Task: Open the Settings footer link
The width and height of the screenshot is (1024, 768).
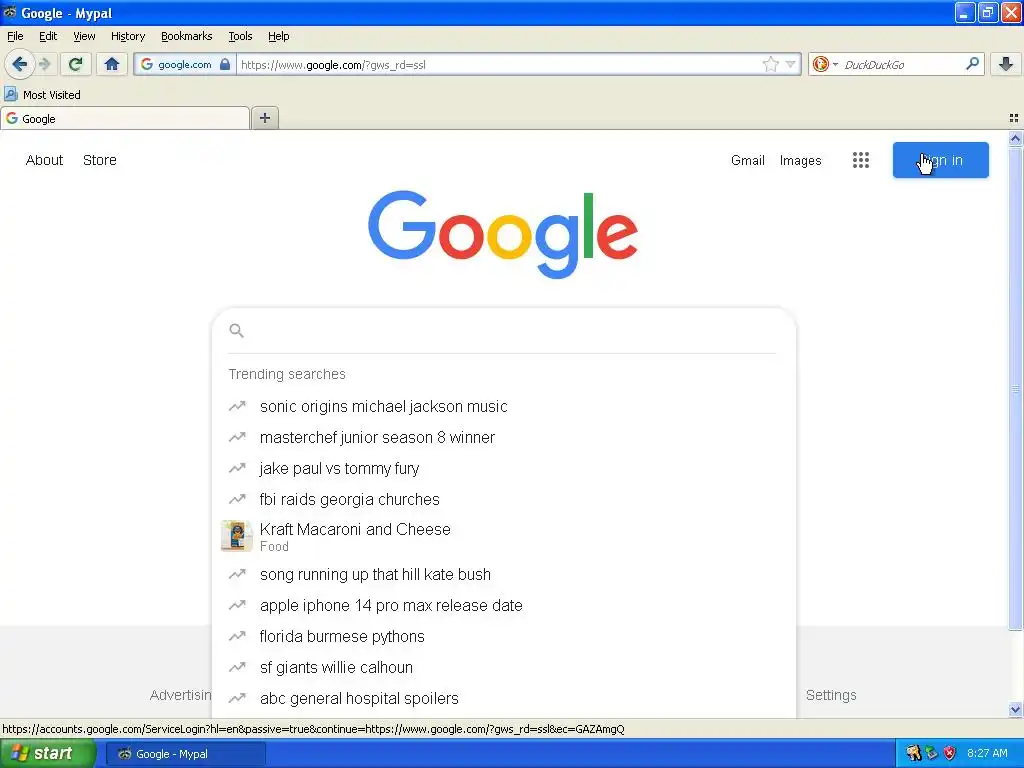Action: [x=831, y=695]
